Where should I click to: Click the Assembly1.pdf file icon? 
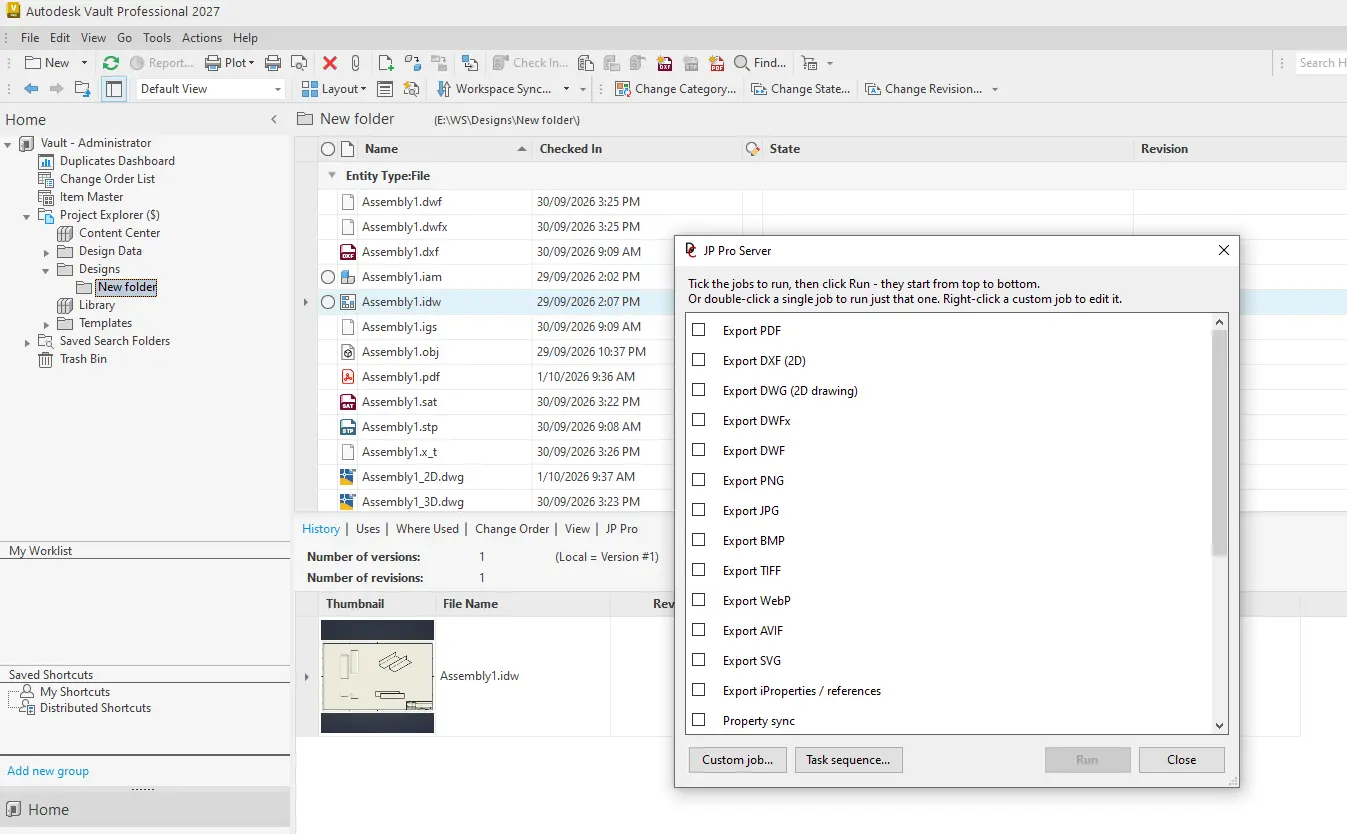pyautogui.click(x=347, y=377)
